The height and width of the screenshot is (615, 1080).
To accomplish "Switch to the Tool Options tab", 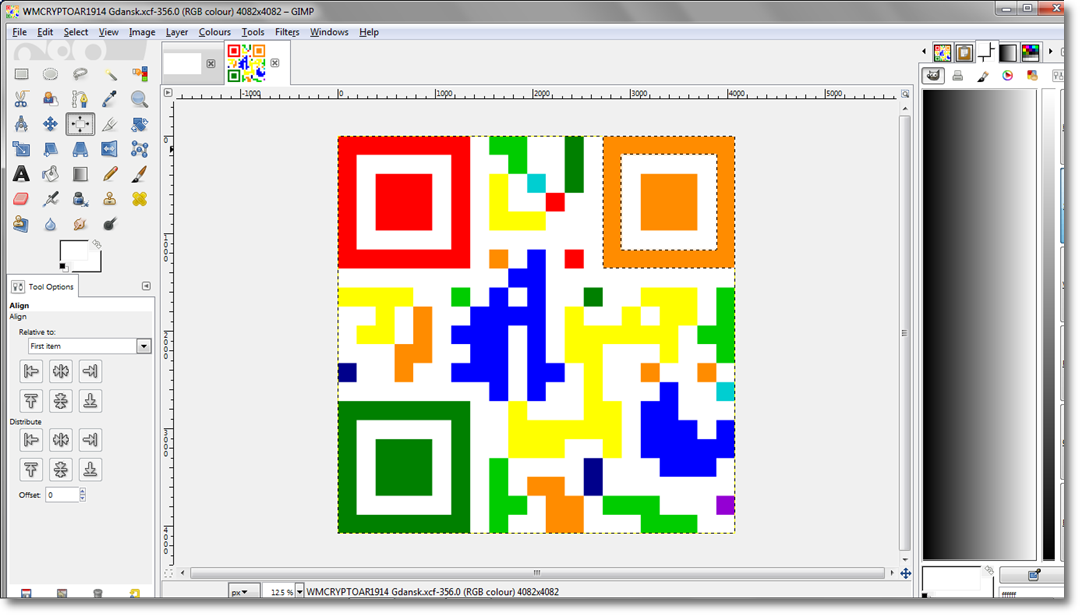I will [x=43, y=286].
